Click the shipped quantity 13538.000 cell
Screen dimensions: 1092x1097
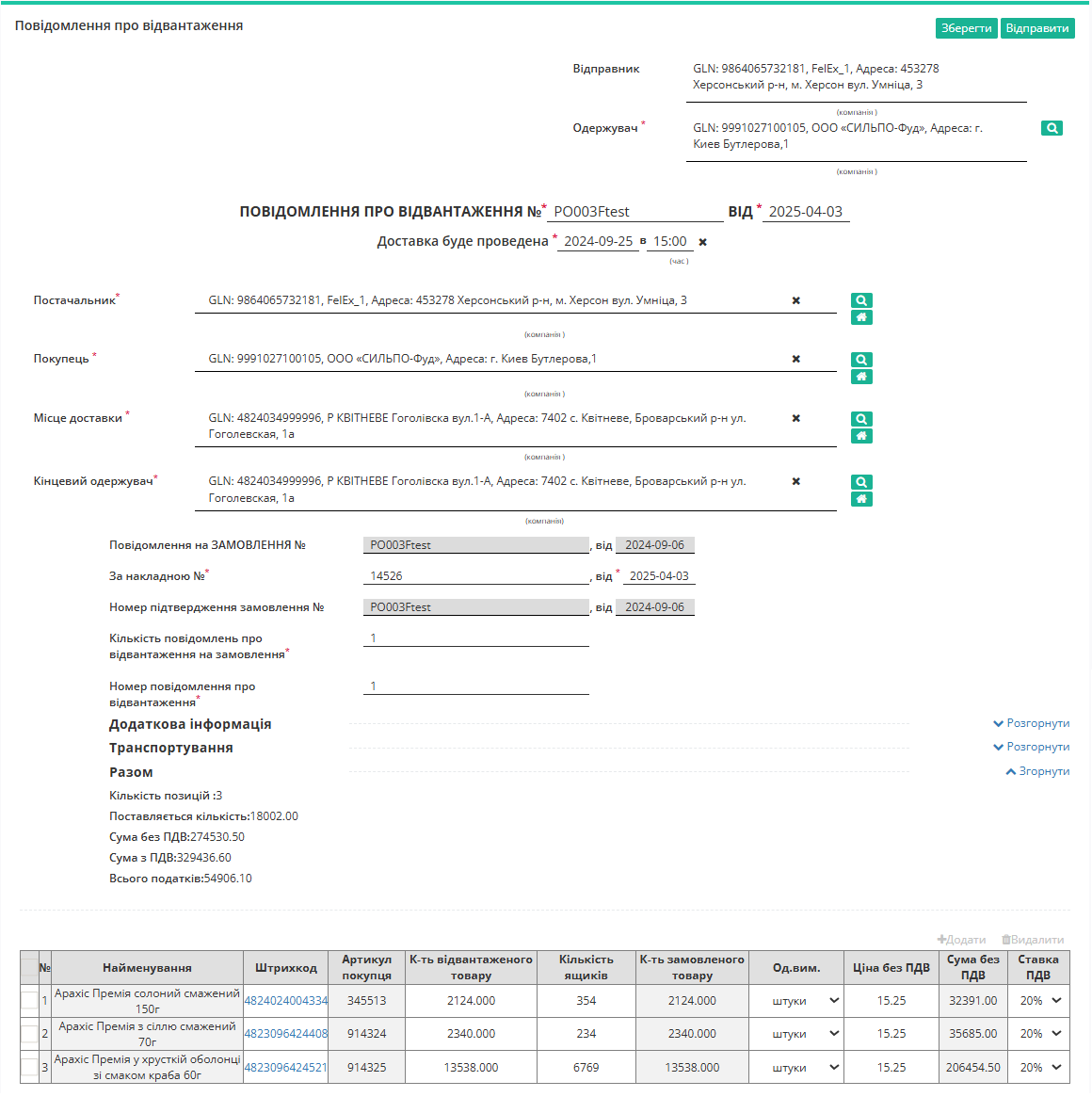coord(471,1067)
